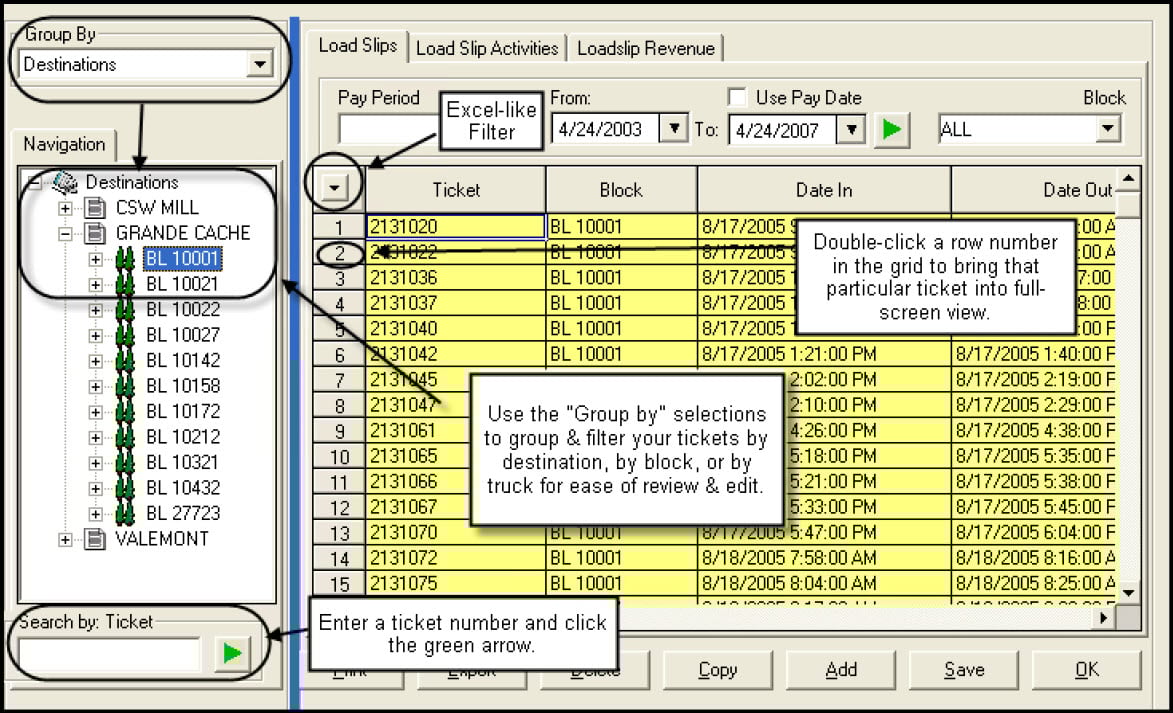Click the Ticket column header
This screenshot has width=1173, height=713.
[x=456, y=190]
